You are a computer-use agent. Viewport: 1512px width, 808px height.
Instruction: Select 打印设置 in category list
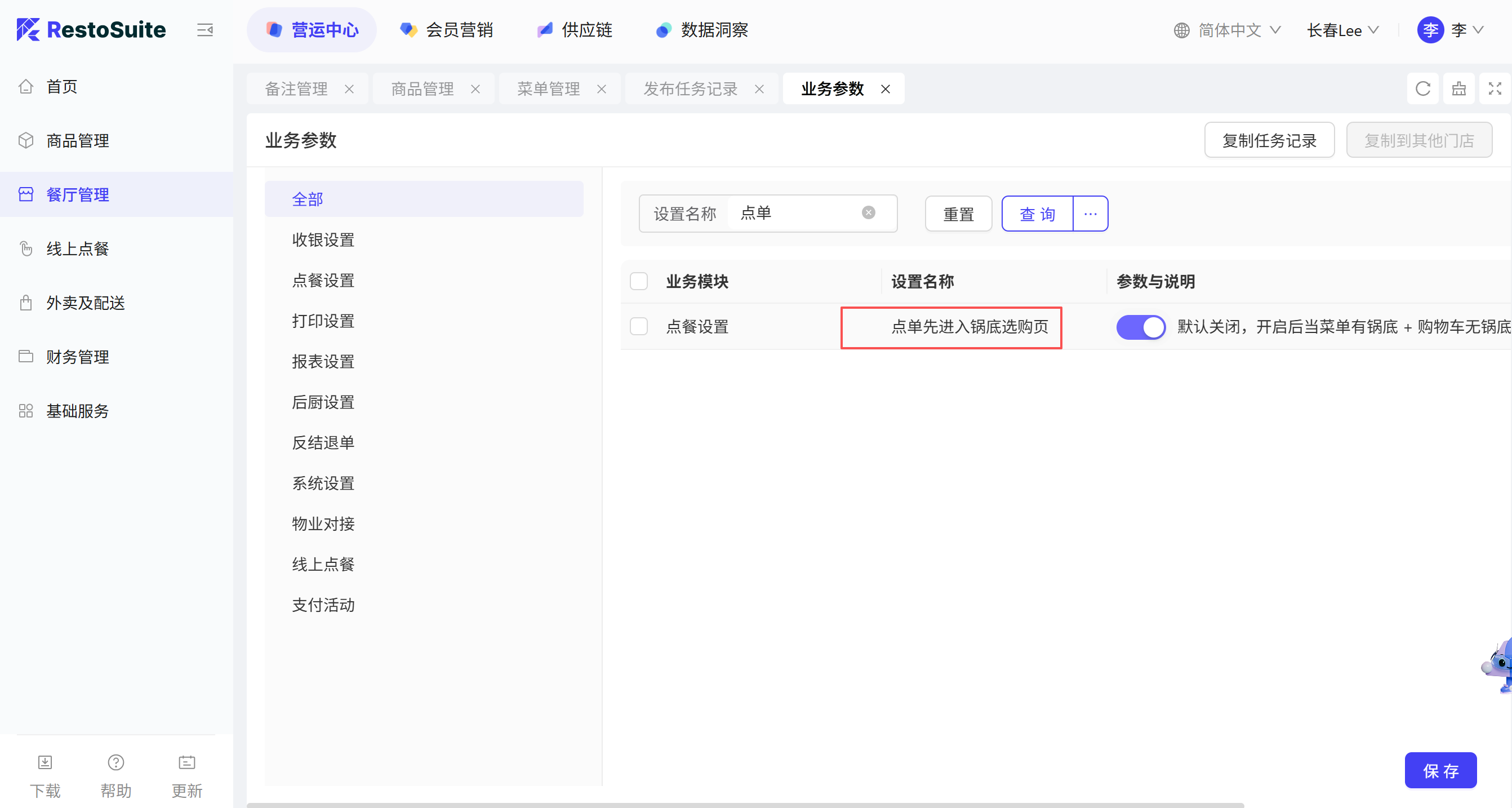click(323, 321)
